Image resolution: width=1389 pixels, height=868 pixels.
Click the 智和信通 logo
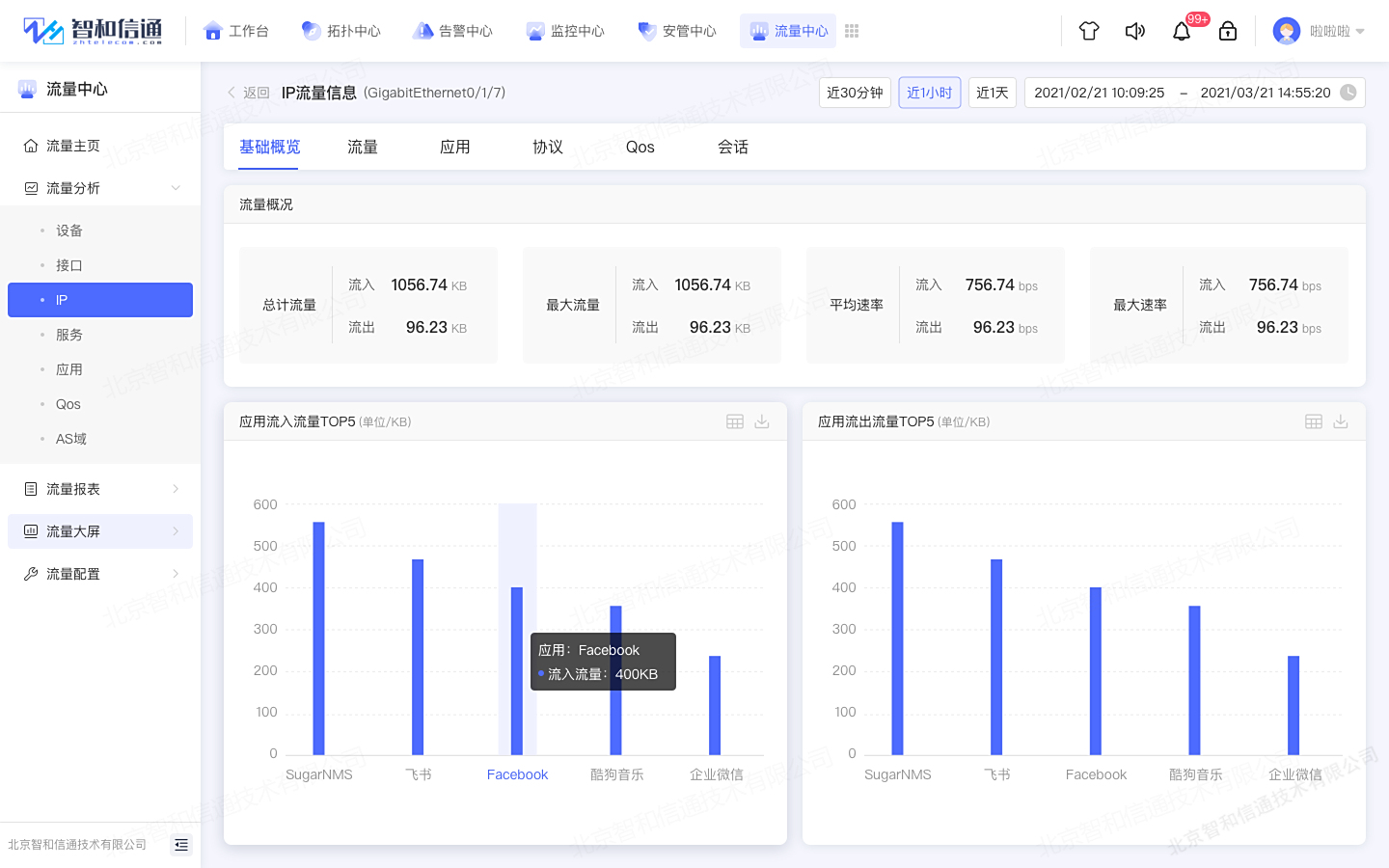(x=93, y=31)
